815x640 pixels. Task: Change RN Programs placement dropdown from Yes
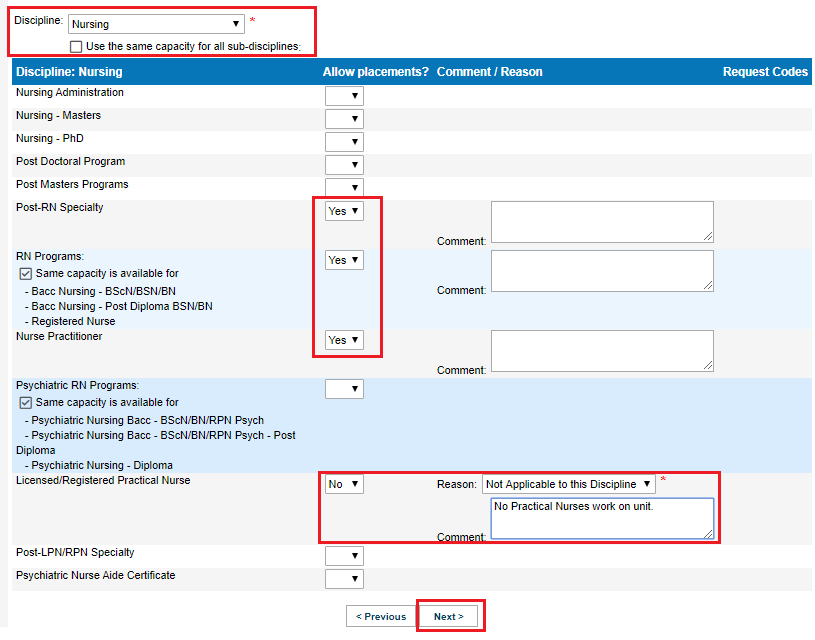pyautogui.click(x=344, y=260)
